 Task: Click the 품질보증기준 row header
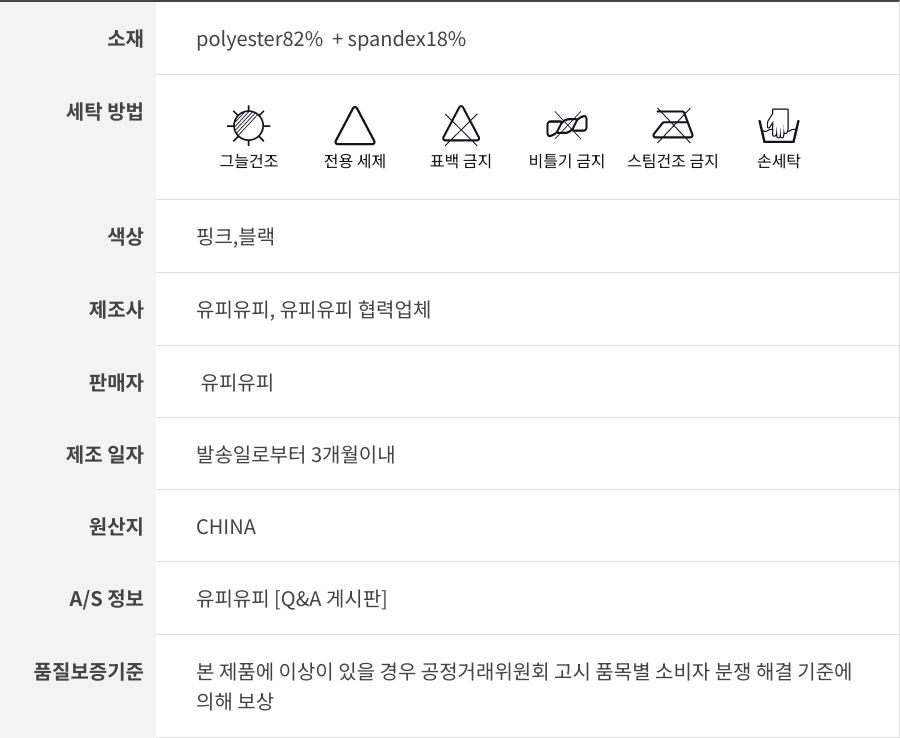tap(89, 671)
